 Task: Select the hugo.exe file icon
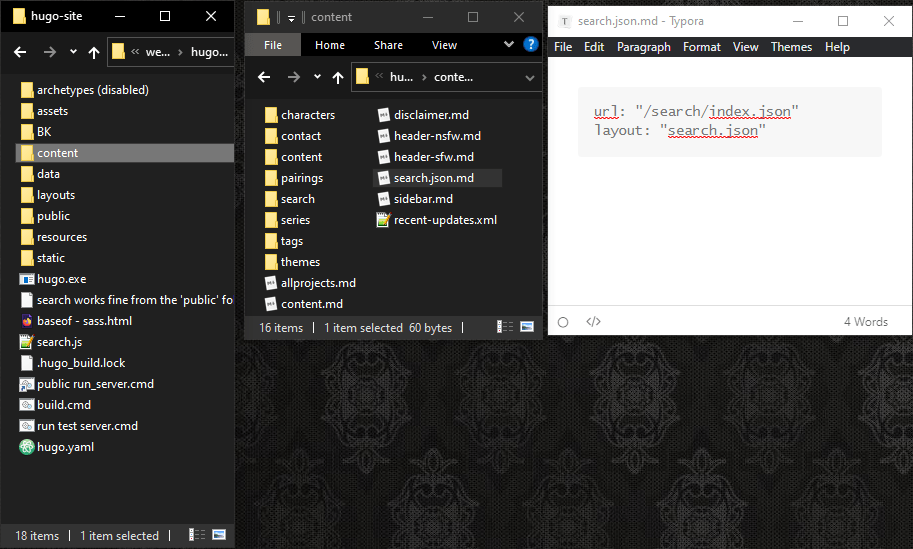coord(27,279)
